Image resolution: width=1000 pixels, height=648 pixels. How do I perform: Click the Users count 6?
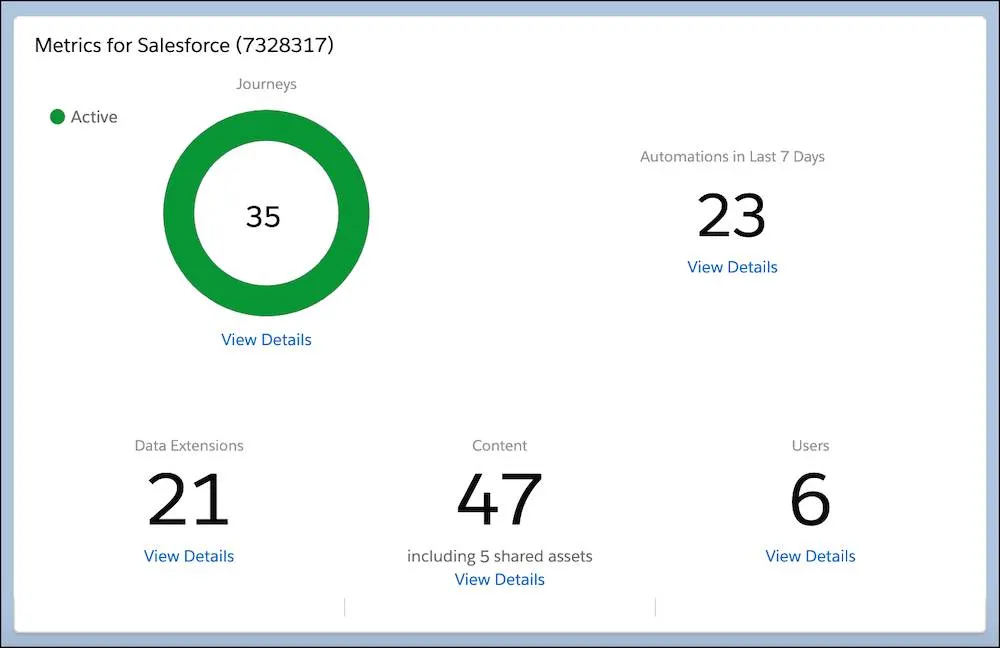(810, 499)
